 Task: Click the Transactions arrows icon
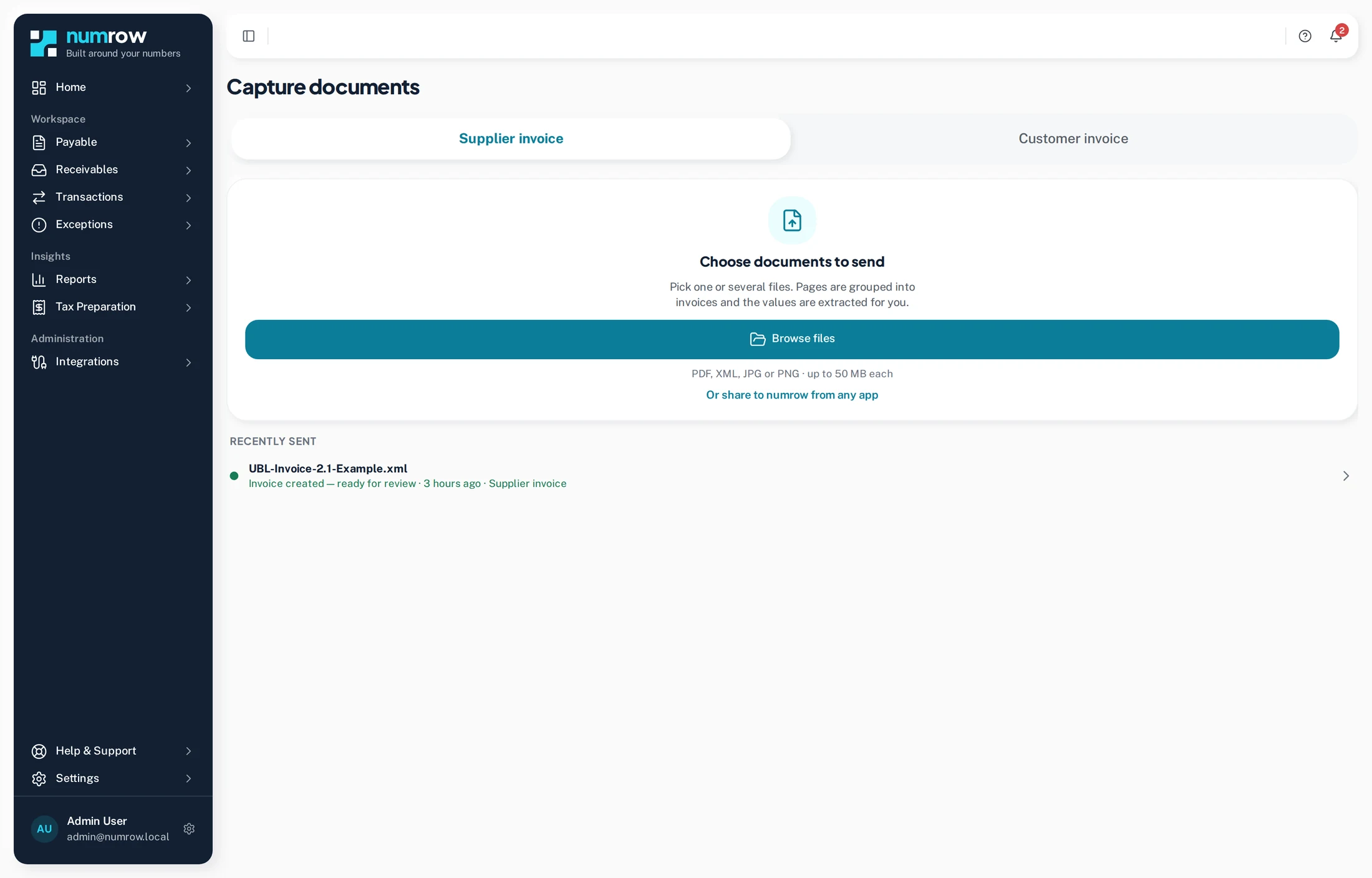click(39, 198)
